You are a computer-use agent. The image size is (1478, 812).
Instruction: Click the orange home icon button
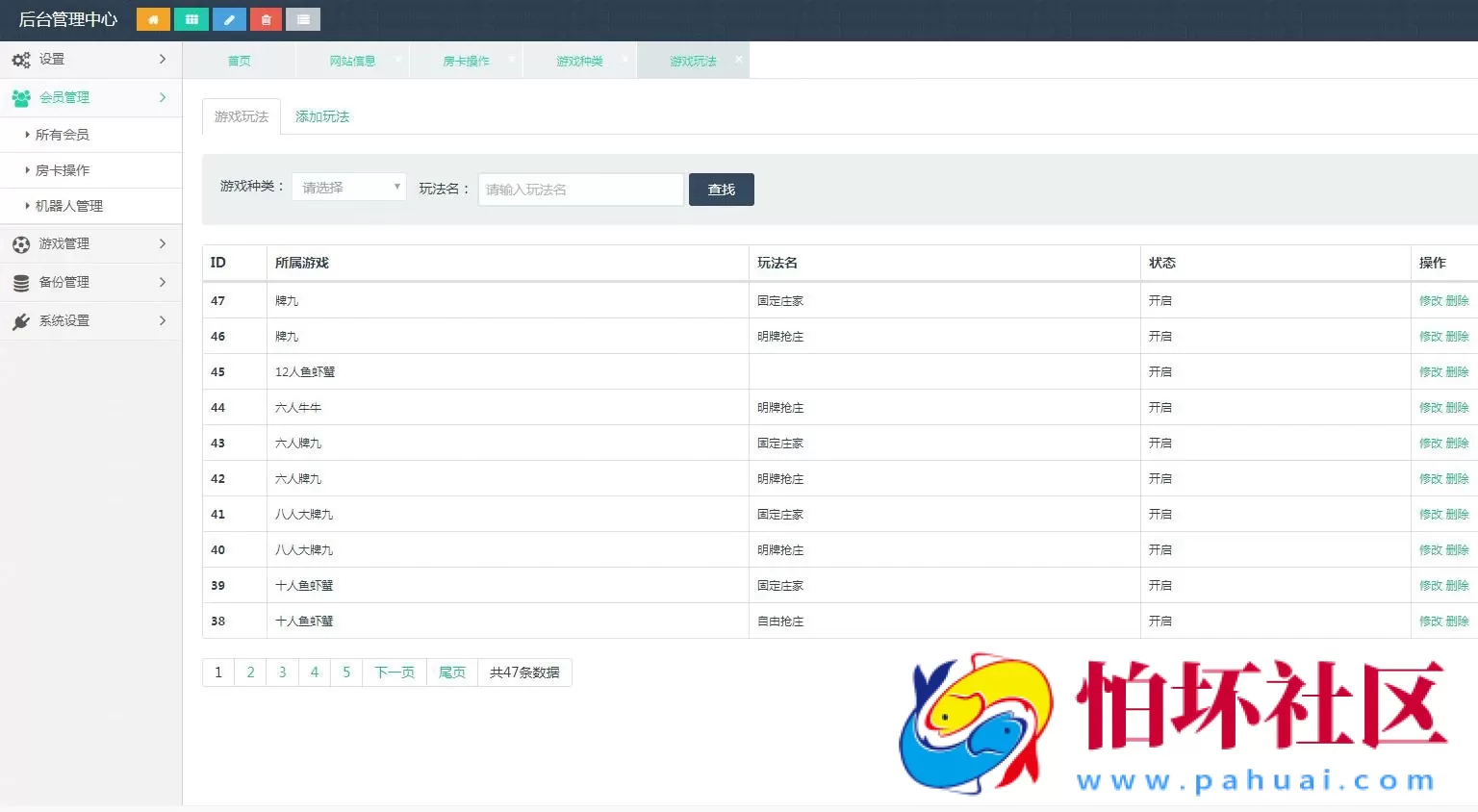coord(153,19)
